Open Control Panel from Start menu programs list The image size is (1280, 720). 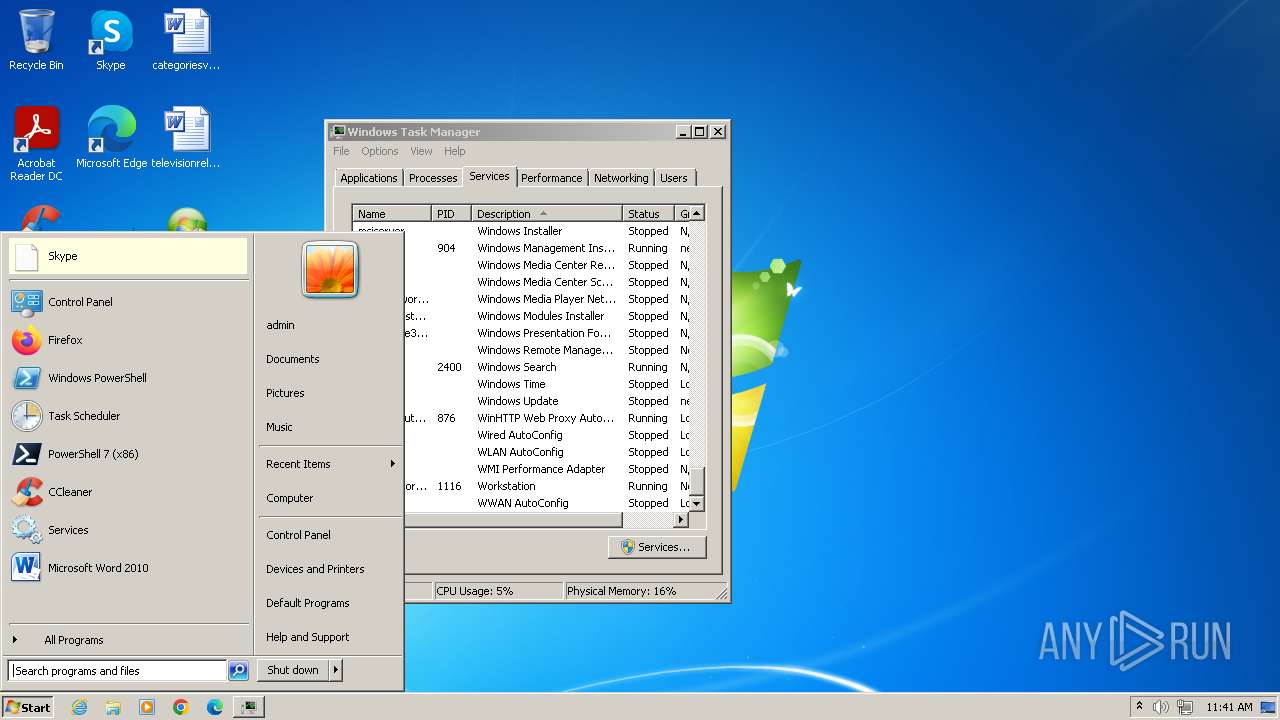pos(128,302)
